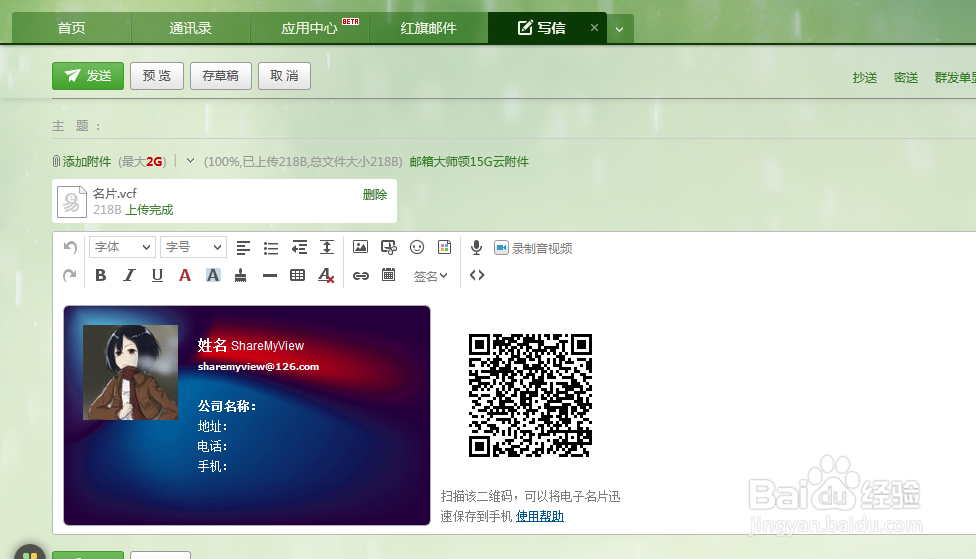
Task: Toggle bold formatting
Action: coord(100,275)
